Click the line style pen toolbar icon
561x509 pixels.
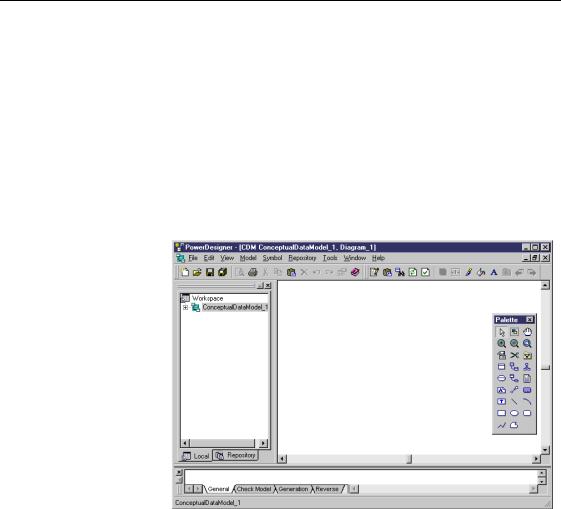[468, 272]
